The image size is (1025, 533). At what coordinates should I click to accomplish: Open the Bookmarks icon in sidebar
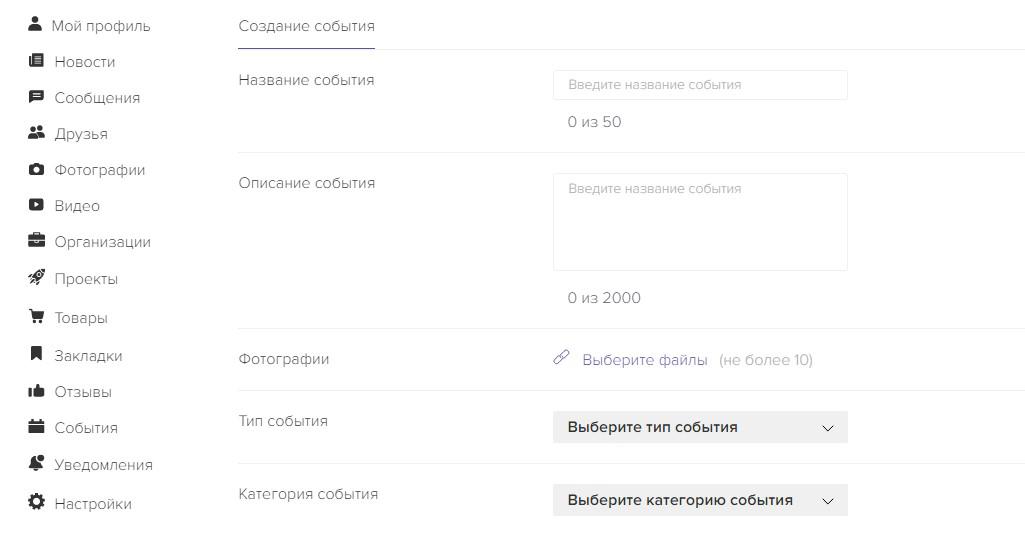[x=36, y=355]
